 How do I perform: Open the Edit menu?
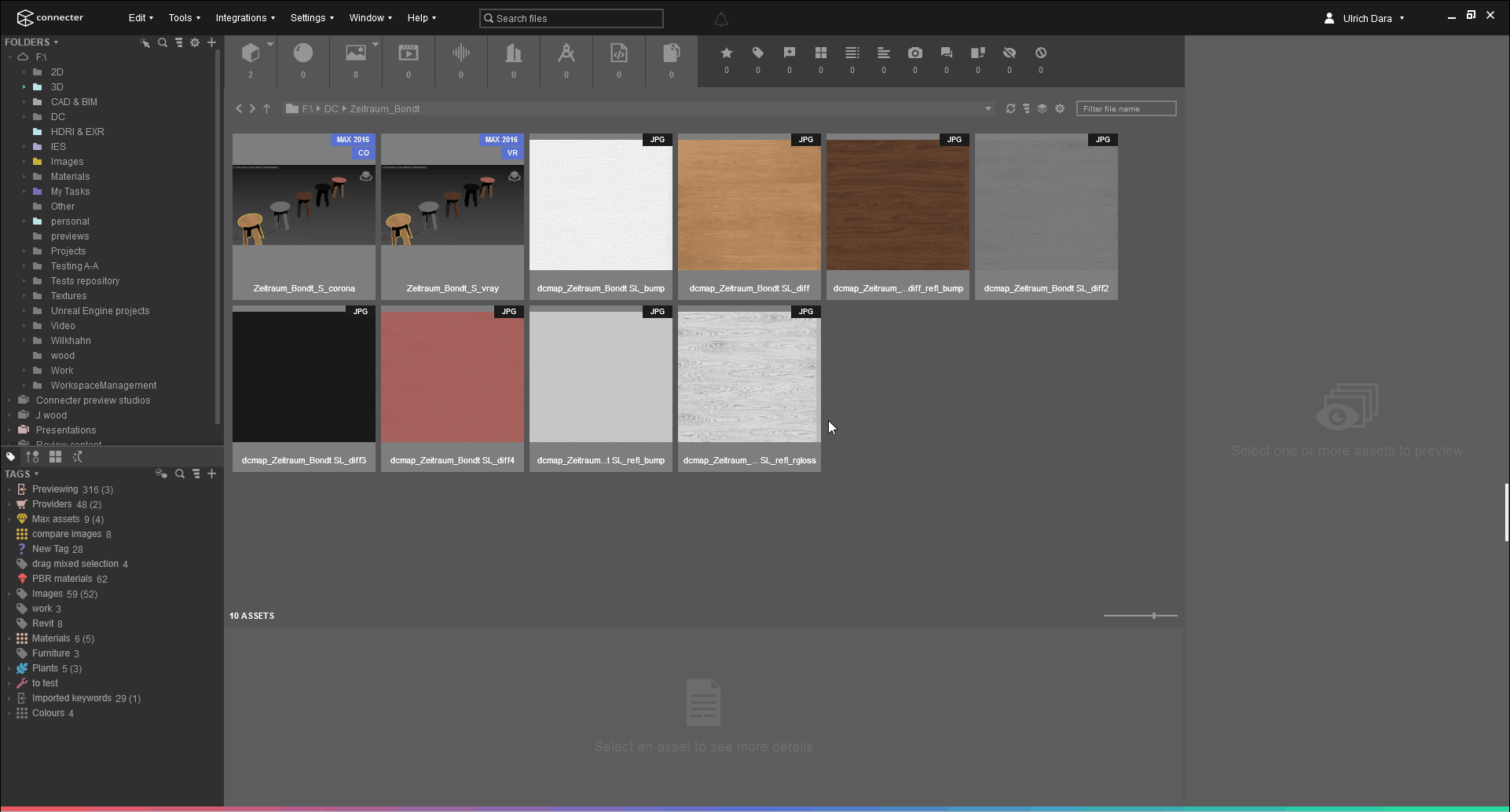coord(141,18)
